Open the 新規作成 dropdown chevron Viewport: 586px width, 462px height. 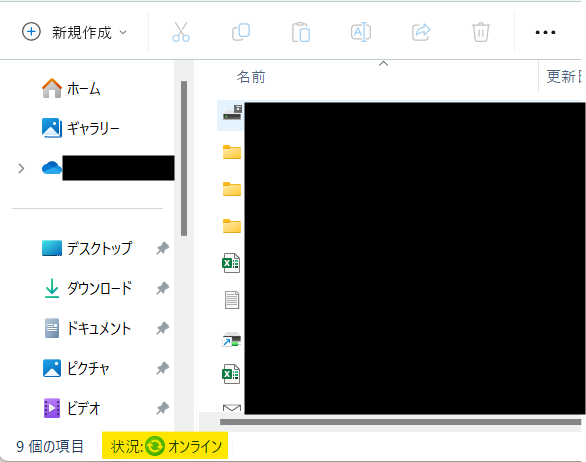point(123,33)
